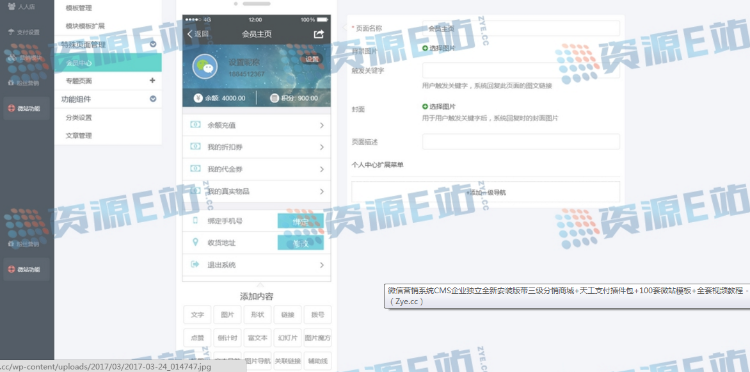Click the yen icon beside 余额 4000.00
Viewport: 750px width, 372px height.
coord(198,98)
